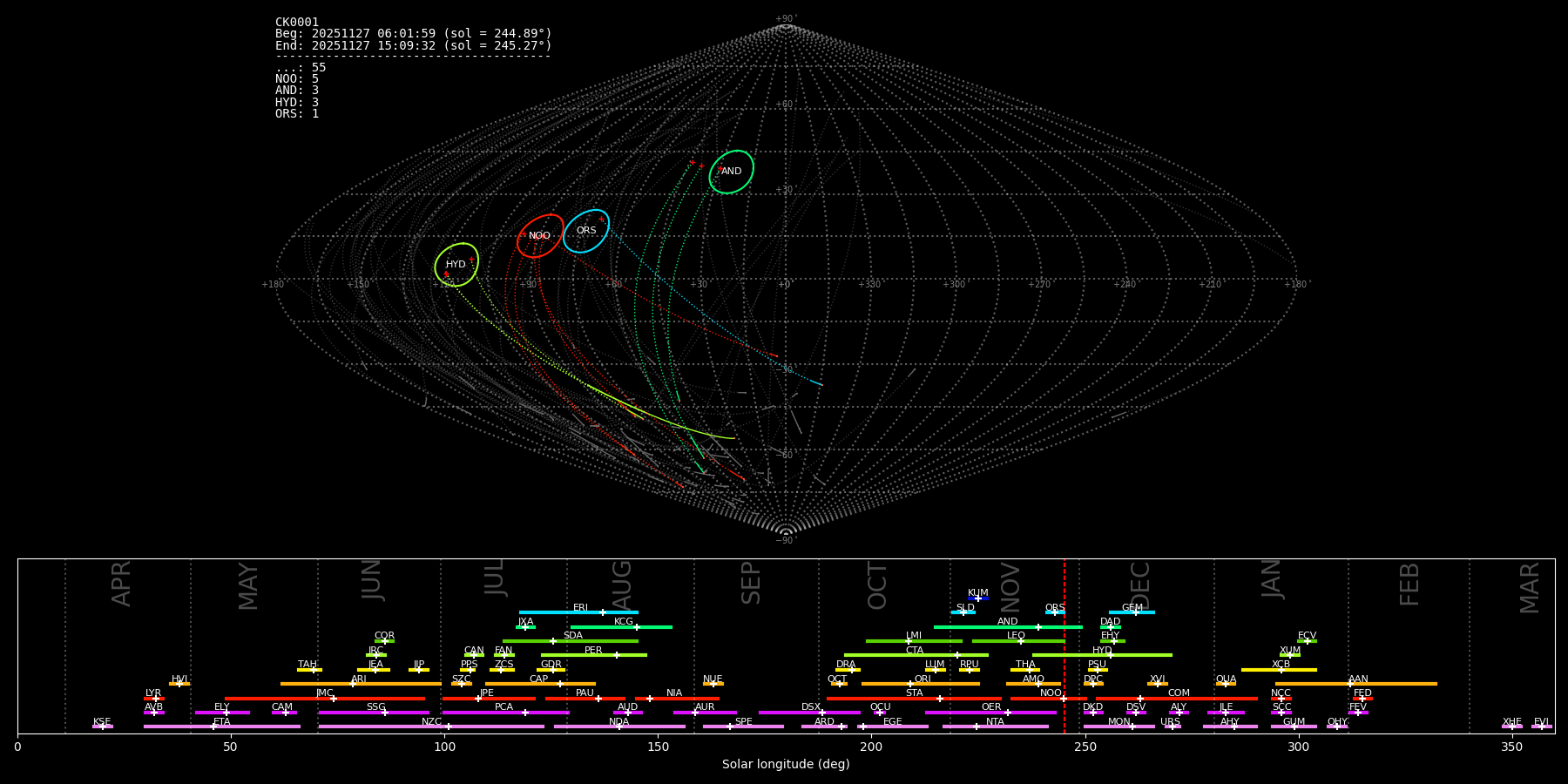
Task: Click the 'End: 20251127 15:09:32' header line
Action: [414, 45]
